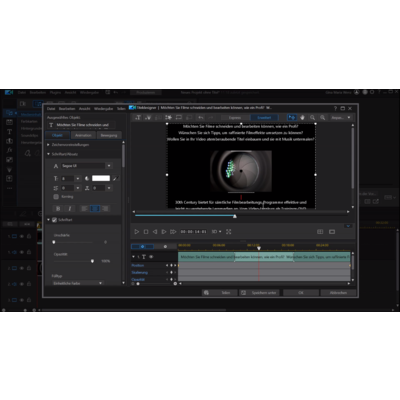Toggle the Kerning checkbox

(56, 197)
